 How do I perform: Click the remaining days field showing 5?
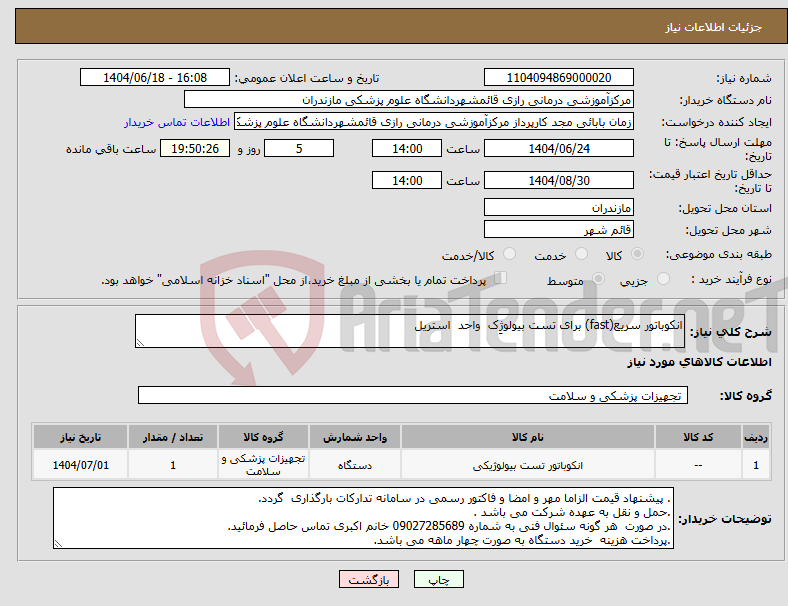pos(299,149)
